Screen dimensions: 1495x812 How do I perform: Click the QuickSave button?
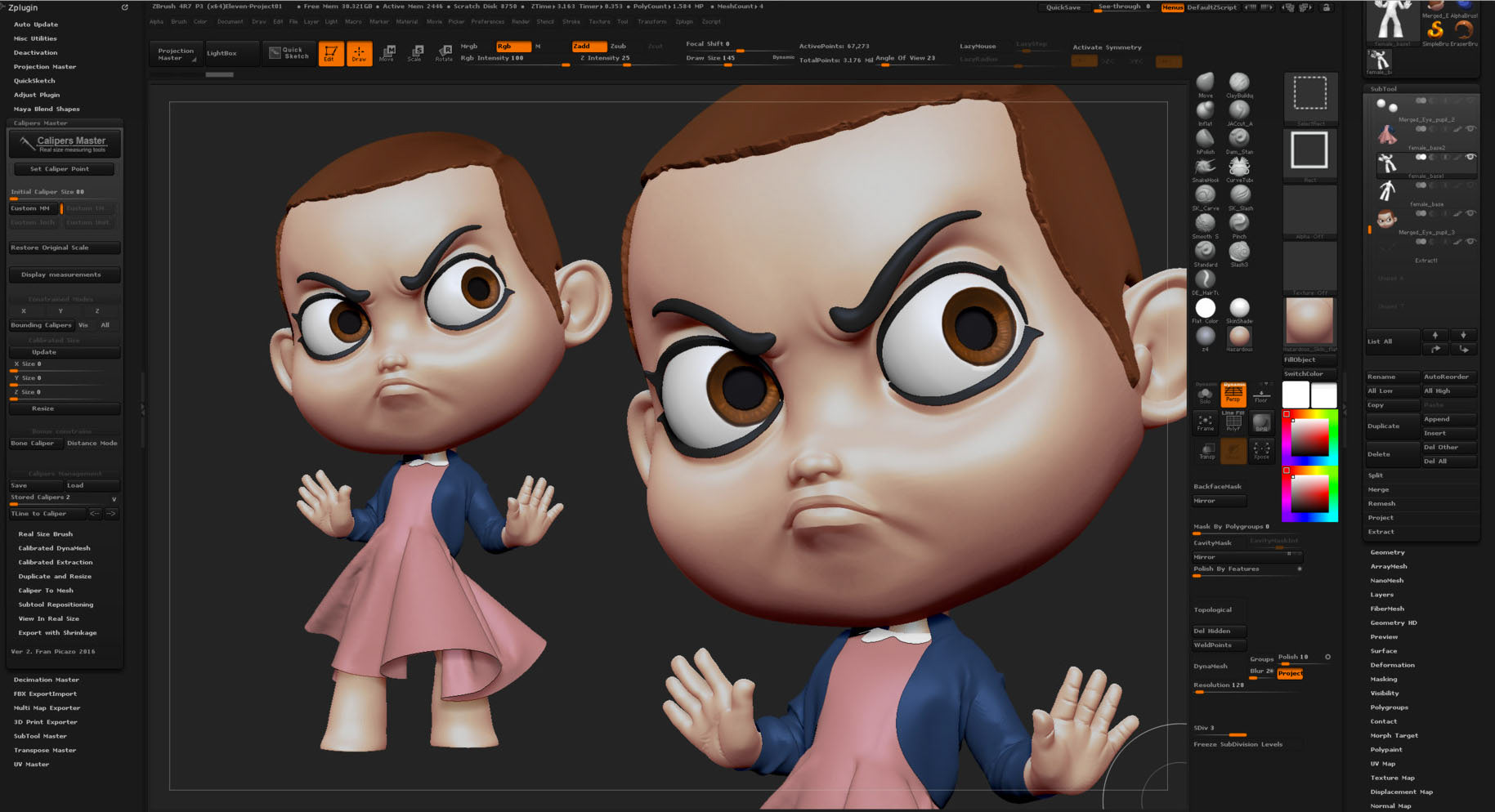pos(1063,7)
